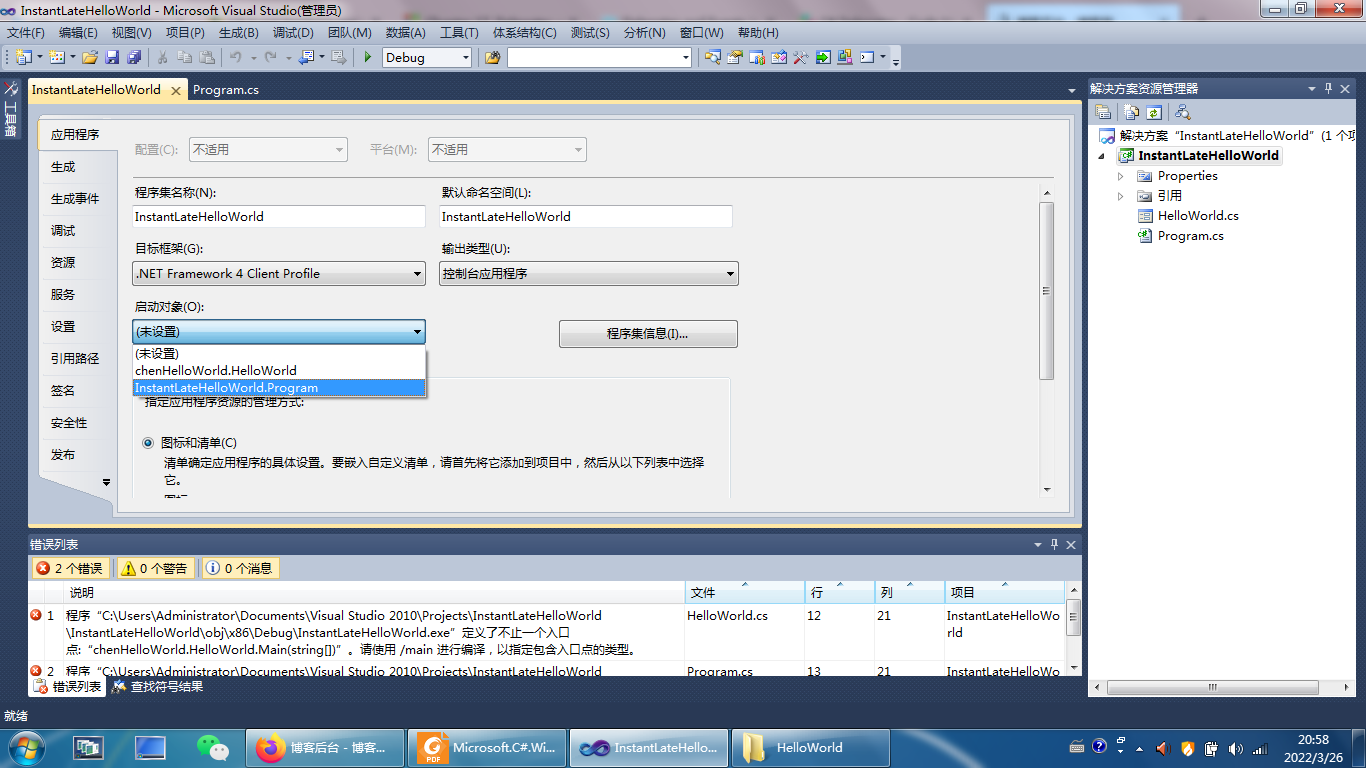Switch to the Program.cs tab
Image resolution: width=1366 pixels, height=768 pixels.
pos(226,90)
